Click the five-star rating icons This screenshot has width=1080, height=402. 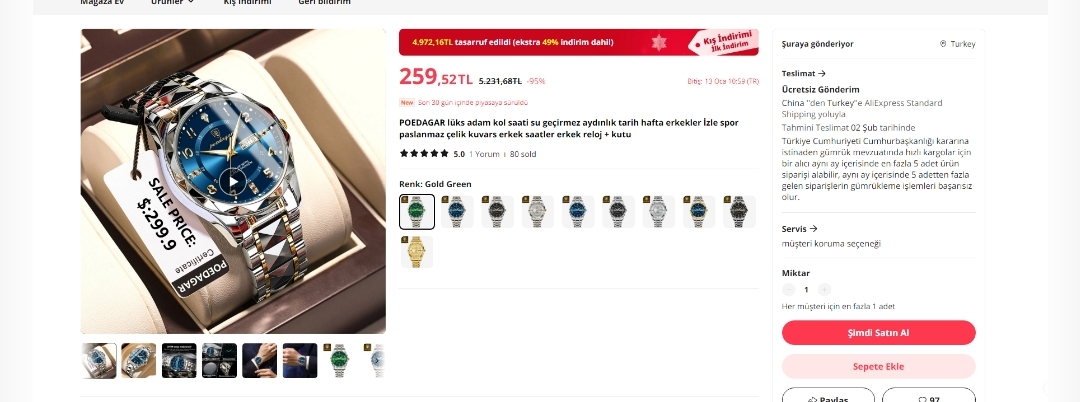424,154
